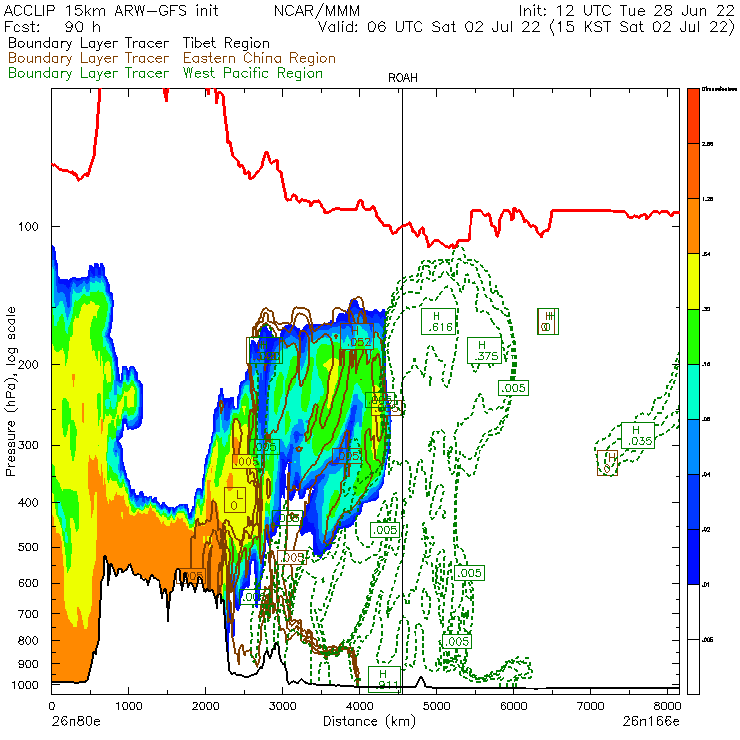Click the green .005 label right of 'H .375'

pyautogui.click(x=513, y=388)
